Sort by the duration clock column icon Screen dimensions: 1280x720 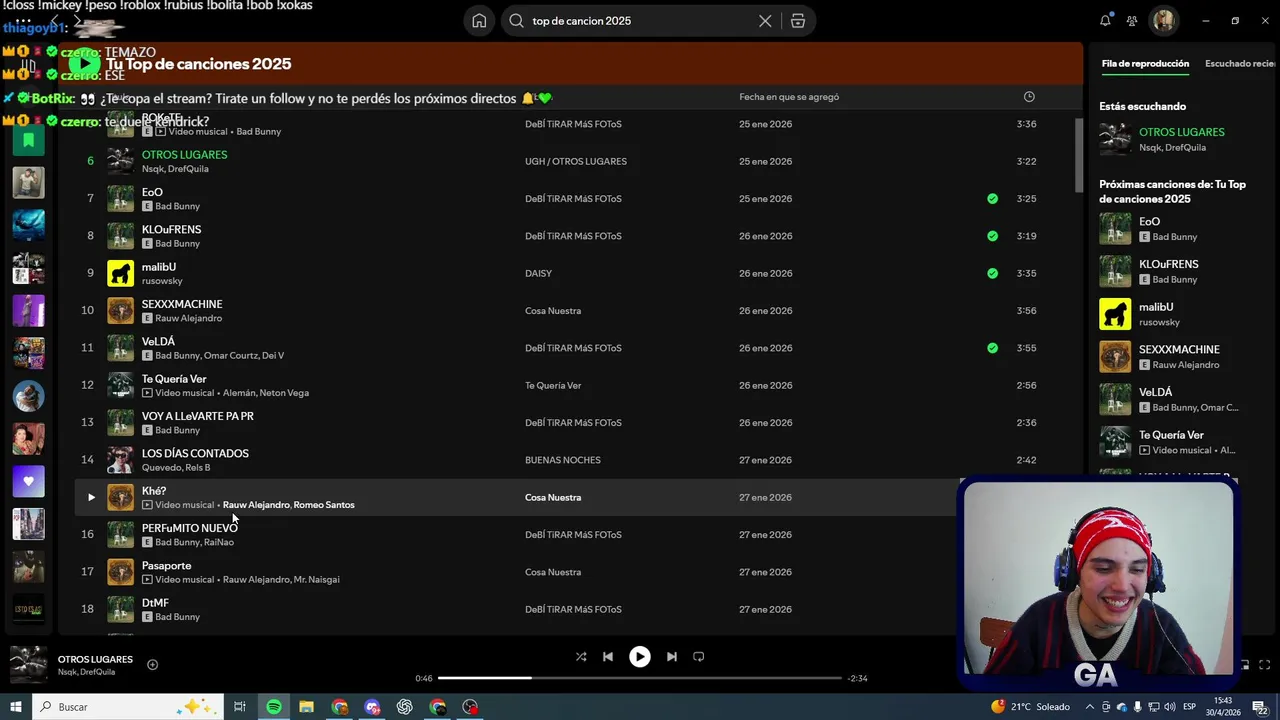(x=1029, y=97)
